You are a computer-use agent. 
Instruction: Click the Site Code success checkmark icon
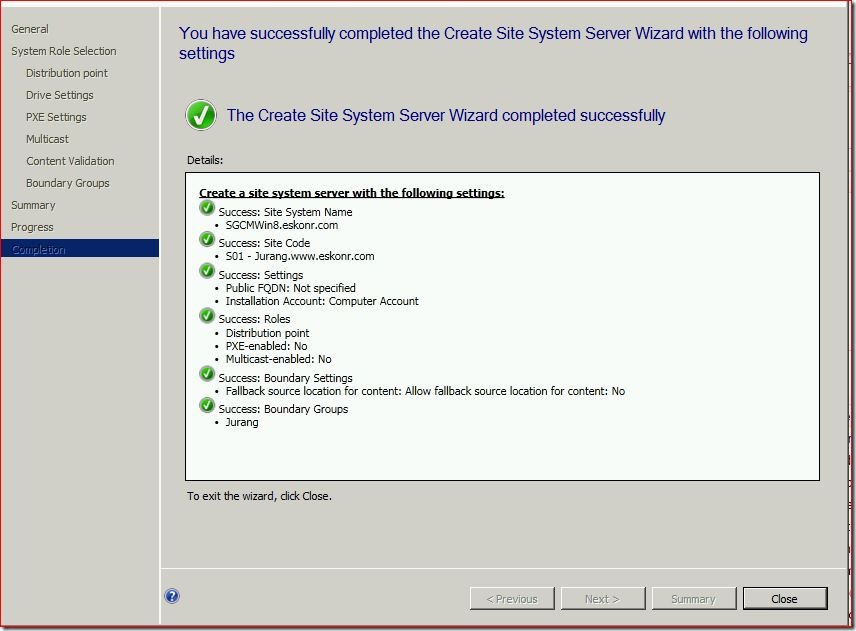207,239
